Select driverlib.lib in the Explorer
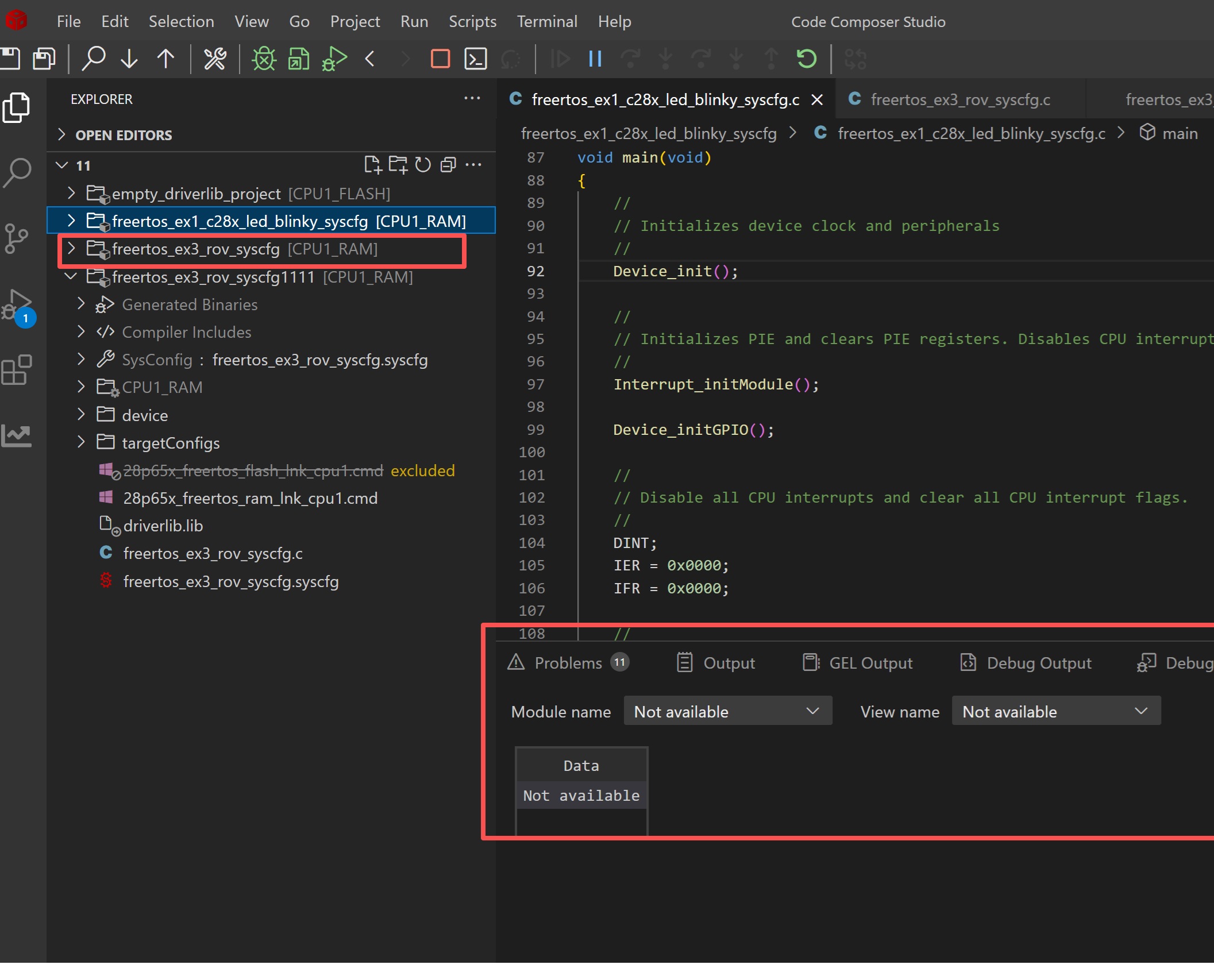This screenshot has height=980, width=1214. [163, 526]
